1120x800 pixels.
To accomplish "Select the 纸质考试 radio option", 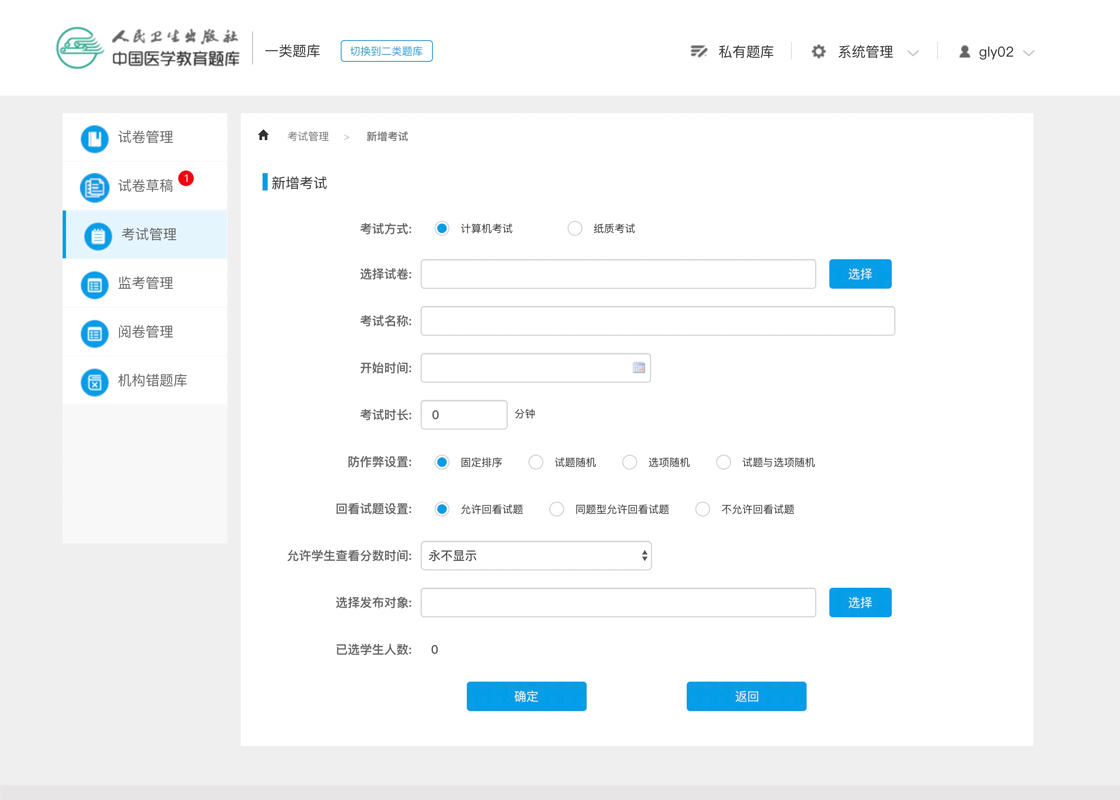I will [575, 229].
